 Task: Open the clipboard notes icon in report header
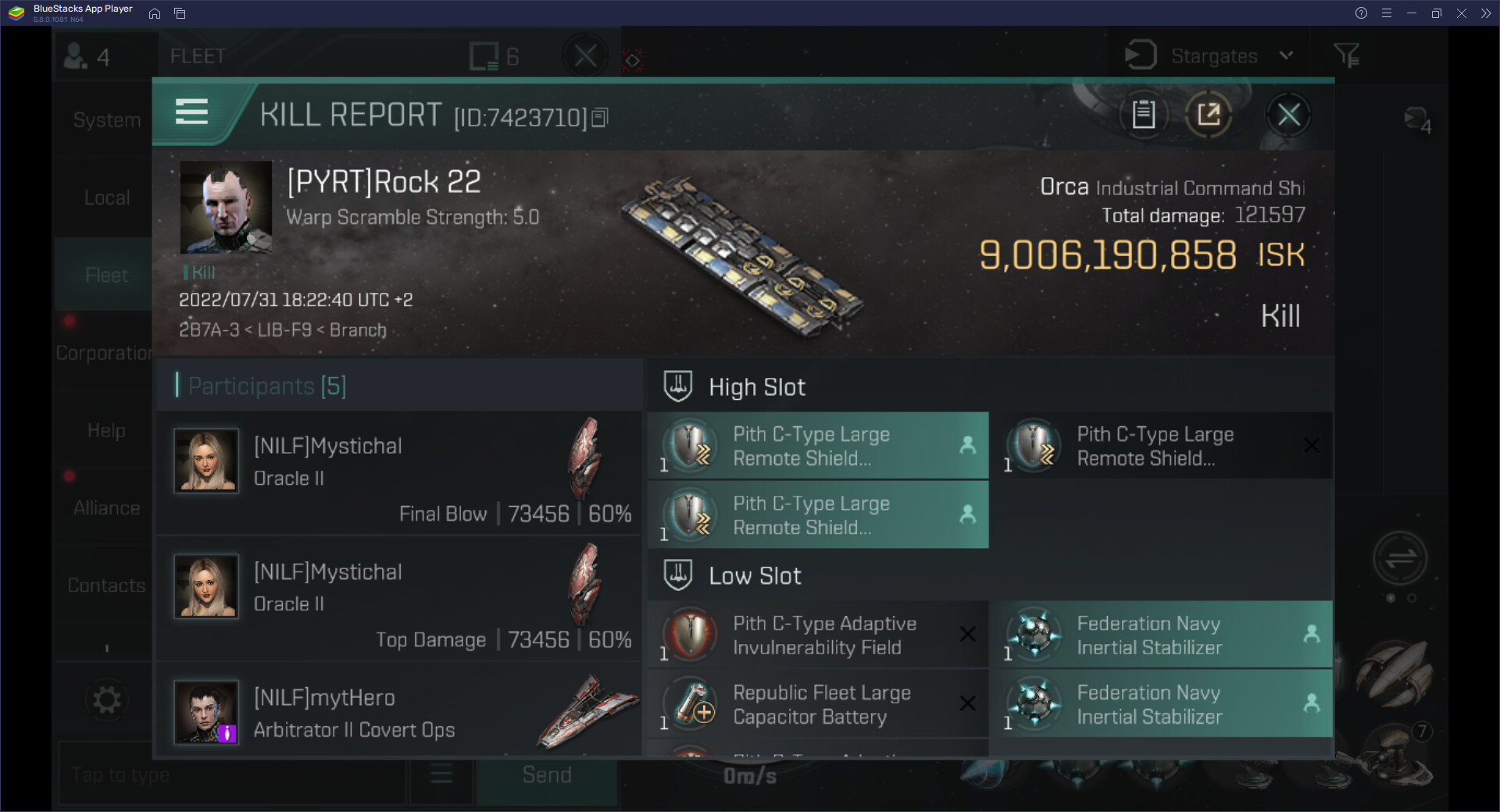click(x=1144, y=115)
